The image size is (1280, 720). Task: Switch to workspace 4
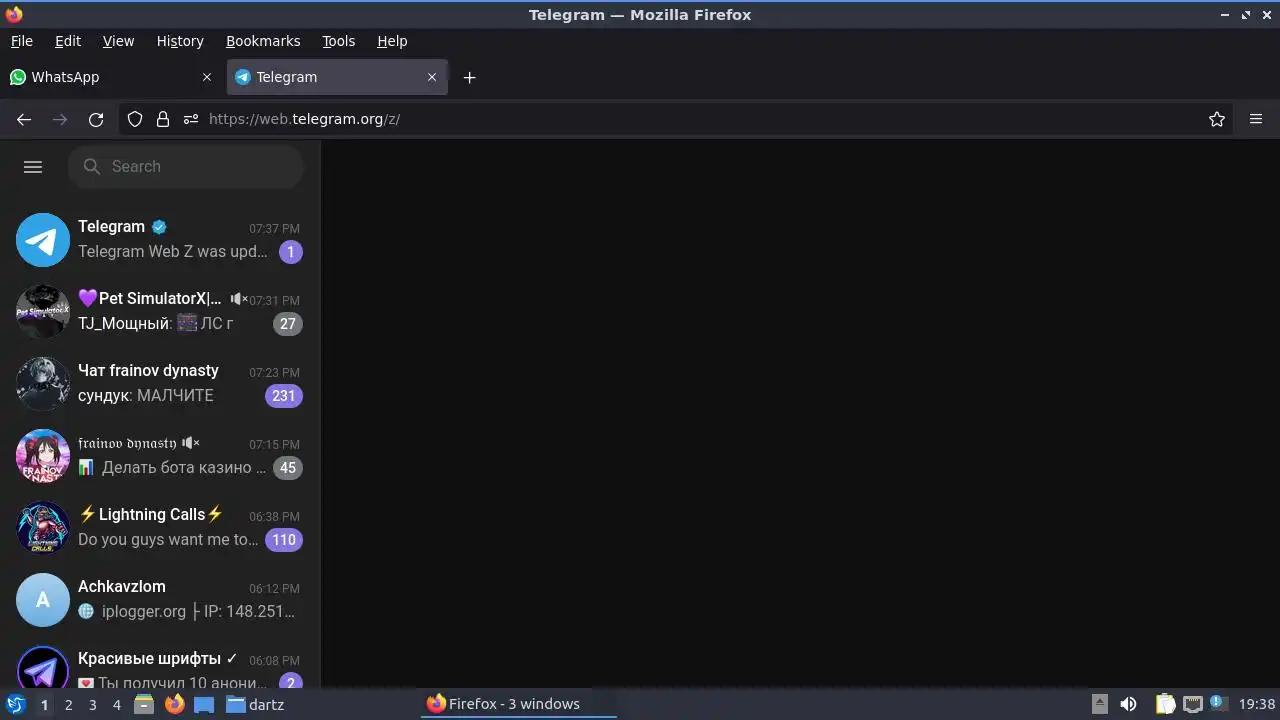[x=116, y=705]
